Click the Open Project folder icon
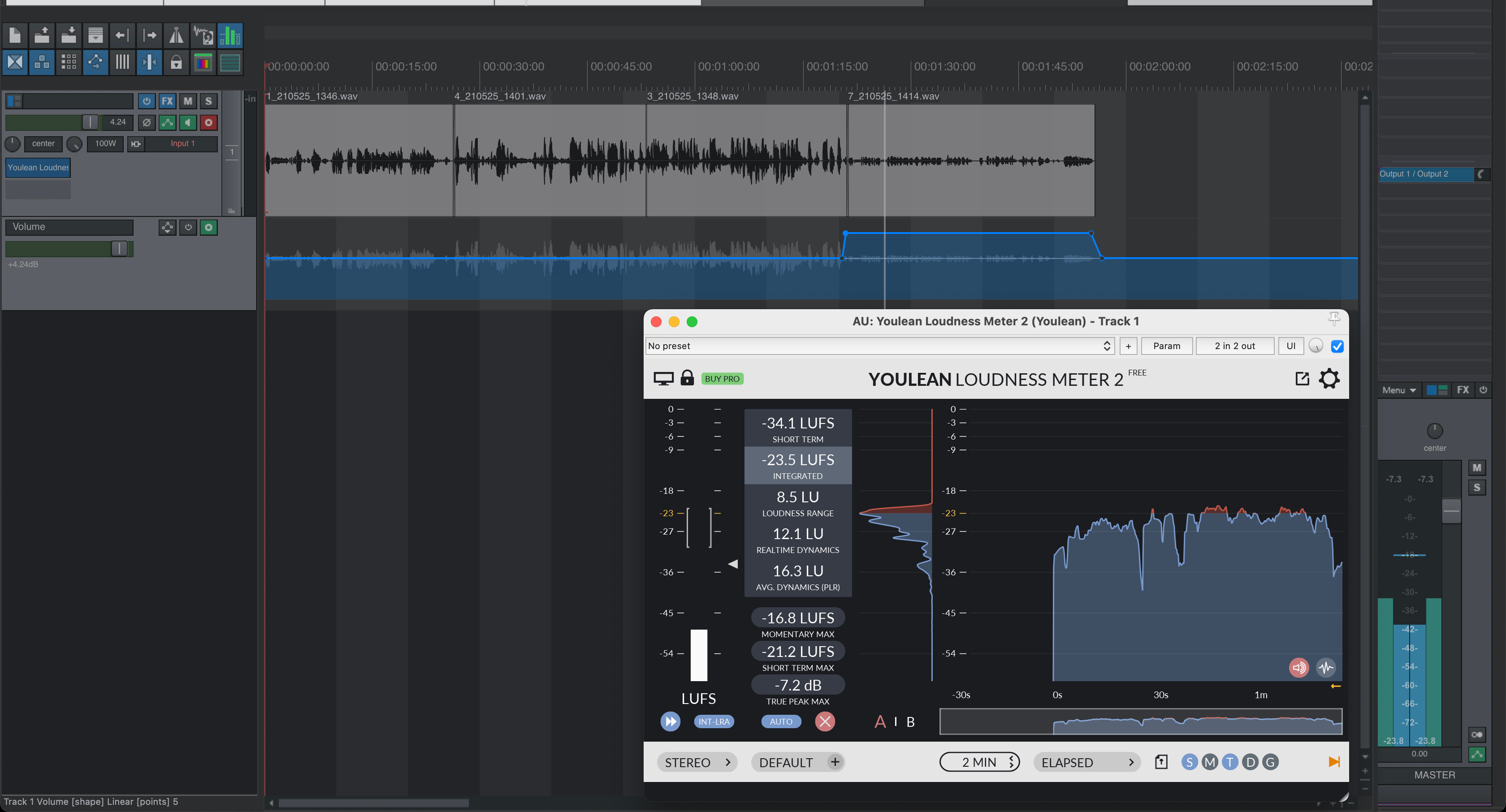Viewport: 1506px width, 812px height. pos(42,36)
